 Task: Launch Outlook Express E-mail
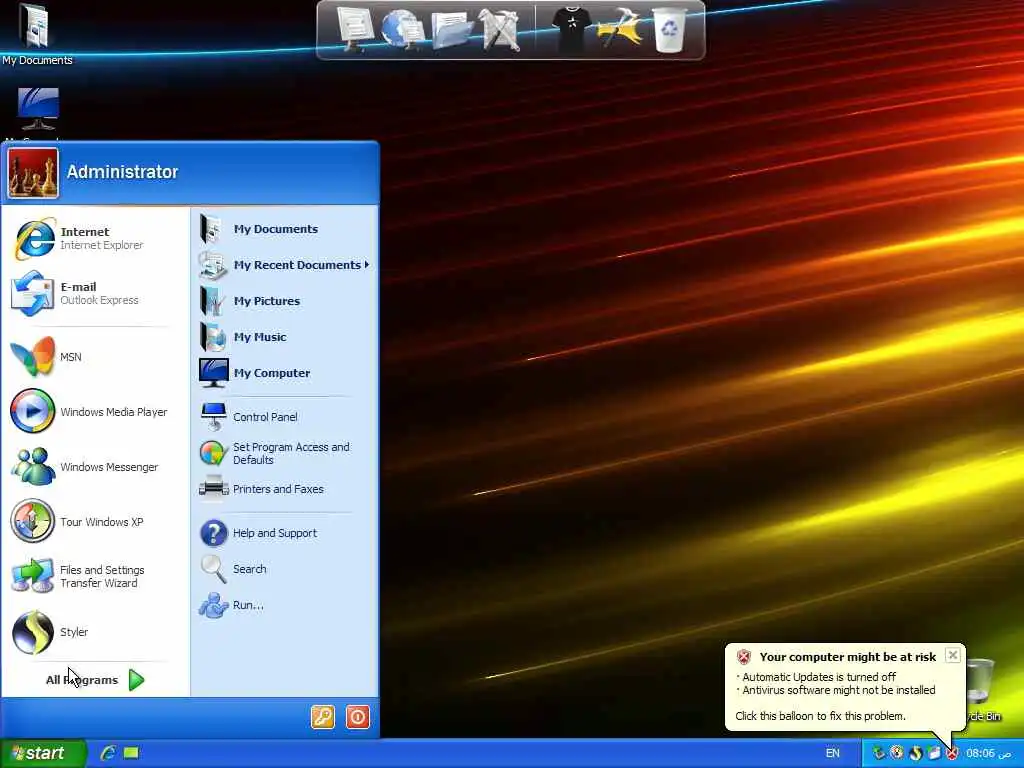[96, 293]
